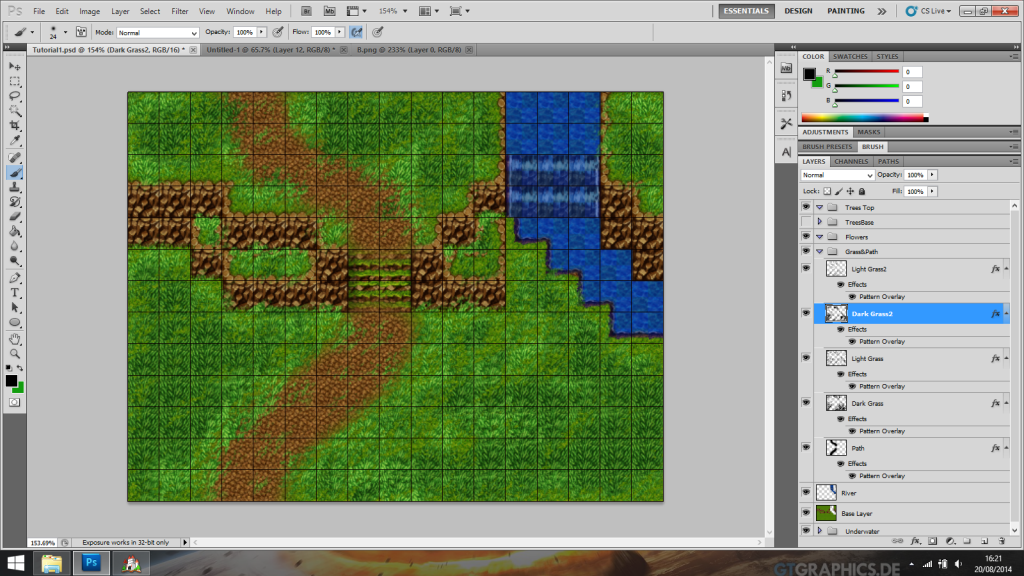The image size is (1024, 576).
Task: Hide the Flowers layer group
Action: pyautogui.click(x=806, y=236)
